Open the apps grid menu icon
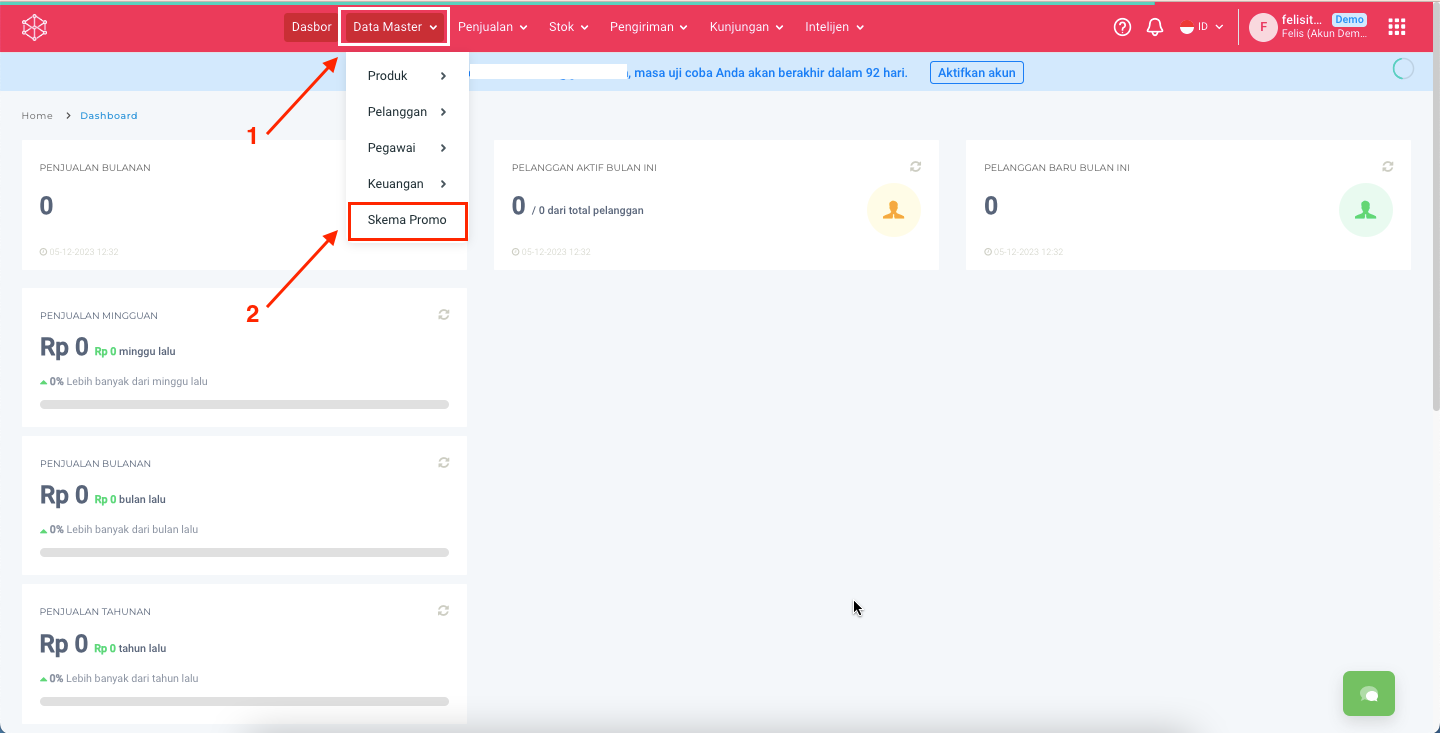The width and height of the screenshot is (1440, 733). point(1397,28)
